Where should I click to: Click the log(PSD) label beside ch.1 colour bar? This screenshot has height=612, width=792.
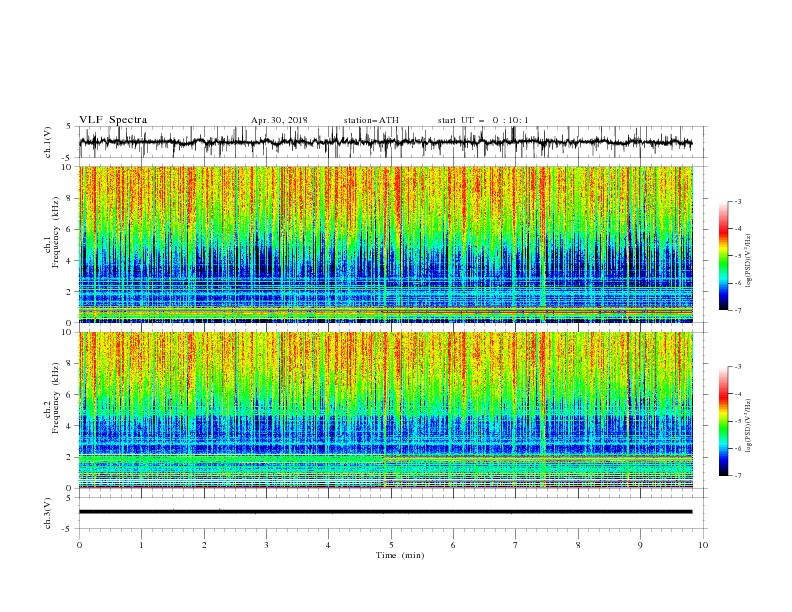[749, 261]
